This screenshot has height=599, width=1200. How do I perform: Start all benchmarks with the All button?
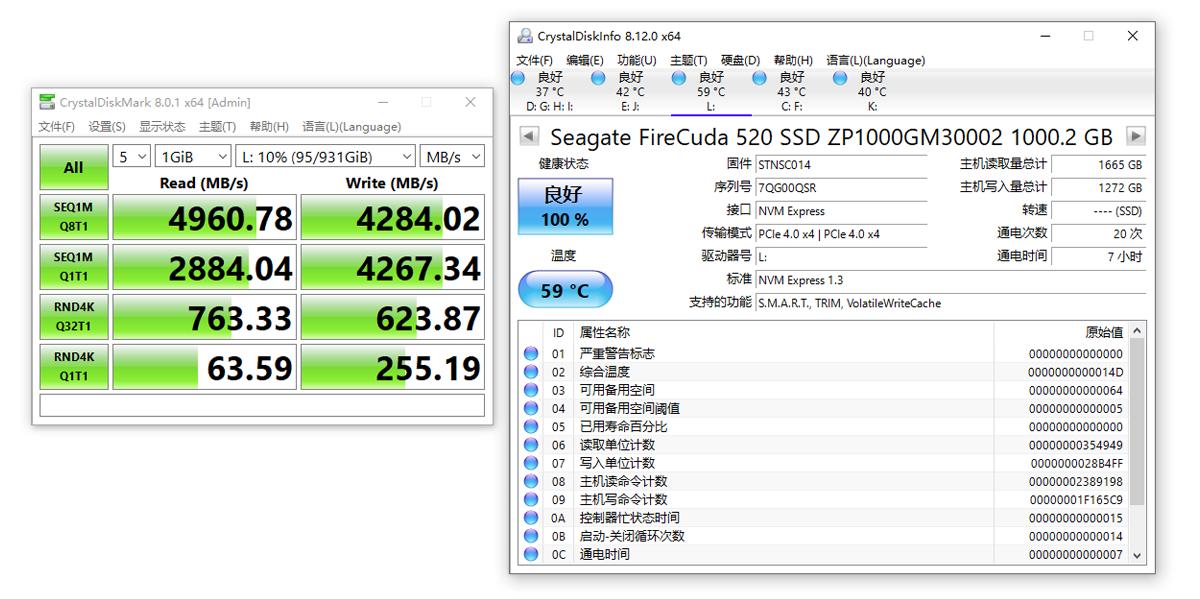pyautogui.click(x=73, y=167)
